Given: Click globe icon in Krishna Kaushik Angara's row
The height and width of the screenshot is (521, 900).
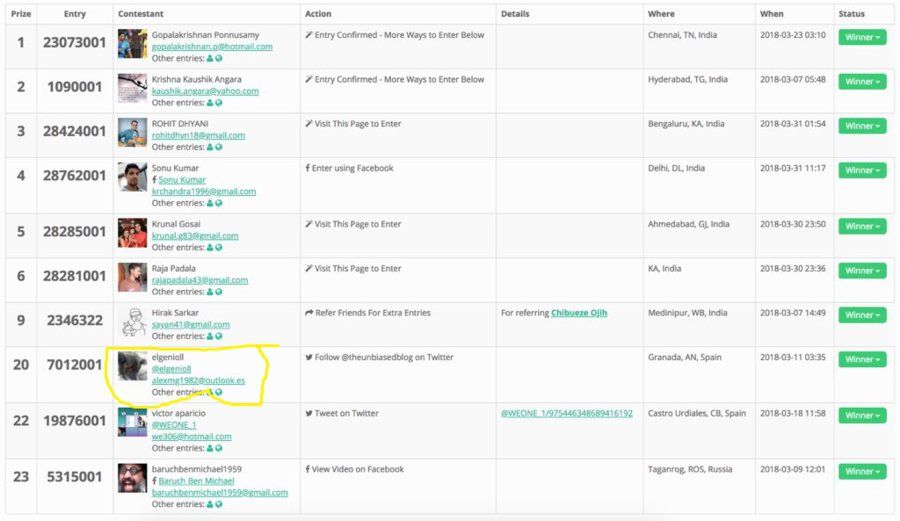Looking at the screenshot, I should click(x=219, y=103).
